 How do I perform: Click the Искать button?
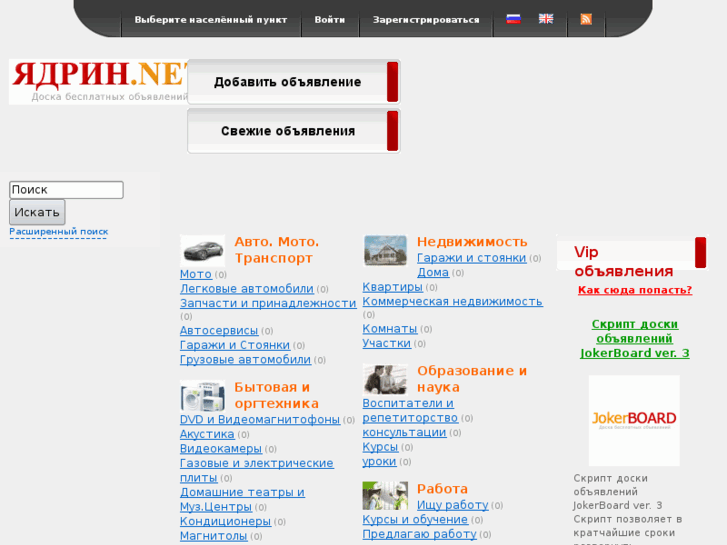pos(37,212)
